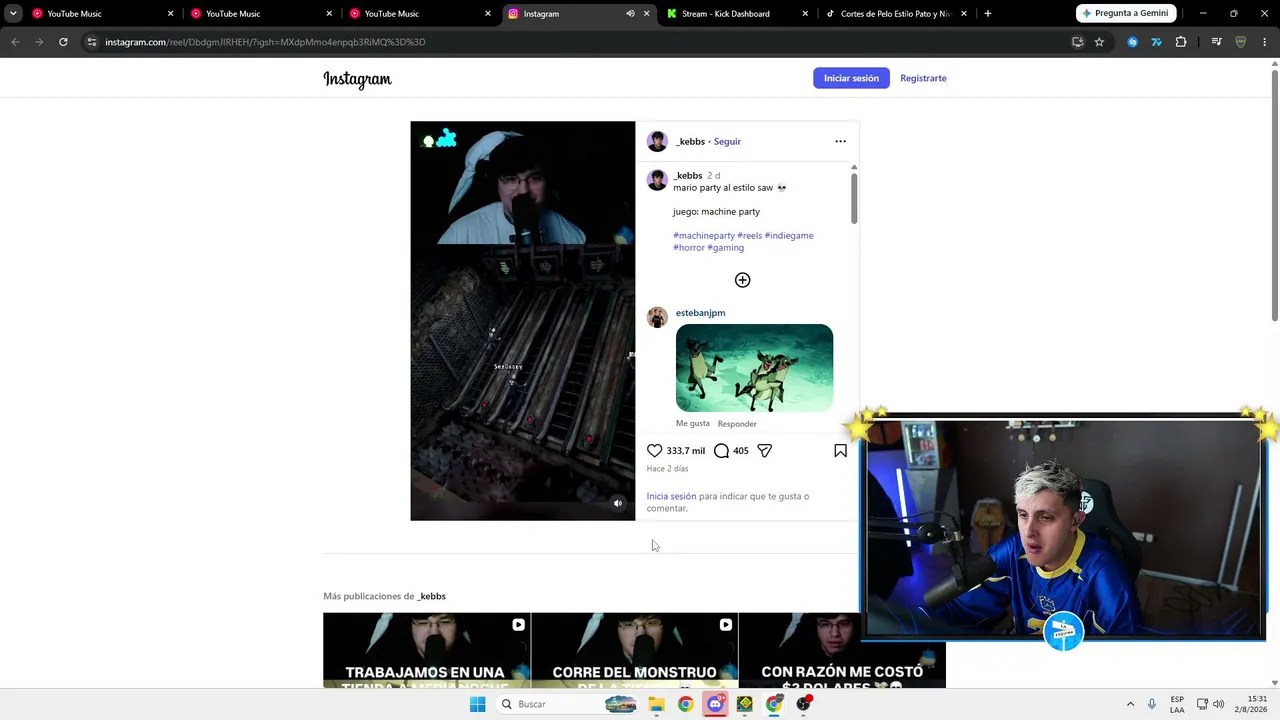Open estebanjpm's hyenas GIF comment
This screenshot has height=720, width=1280.
tap(754, 368)
